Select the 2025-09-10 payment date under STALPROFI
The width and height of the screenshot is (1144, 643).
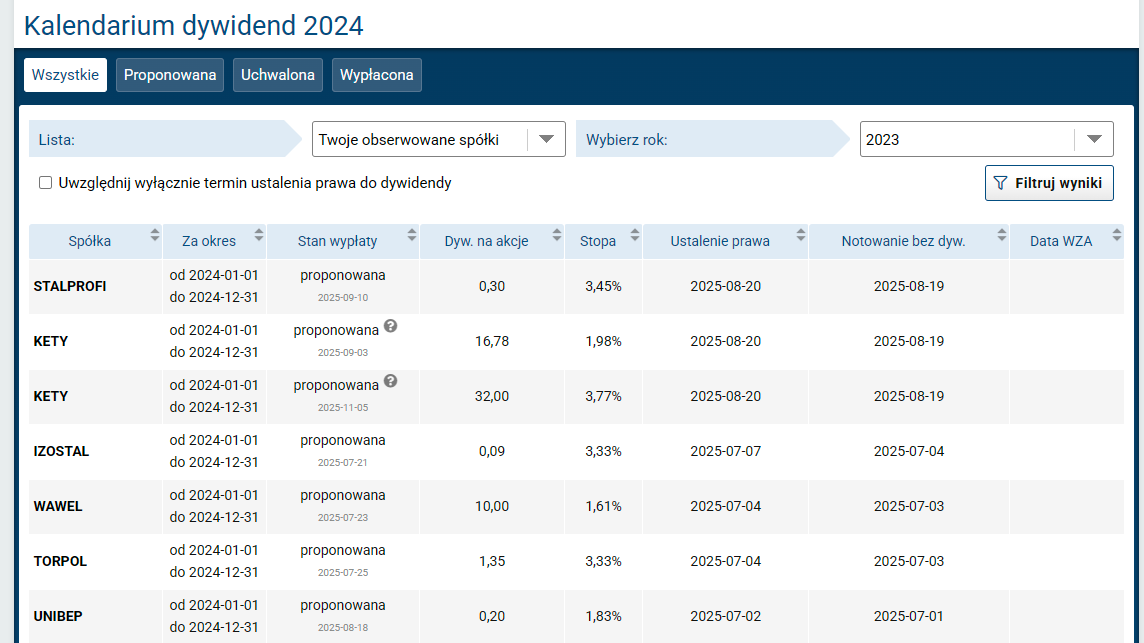click(343, 298)
